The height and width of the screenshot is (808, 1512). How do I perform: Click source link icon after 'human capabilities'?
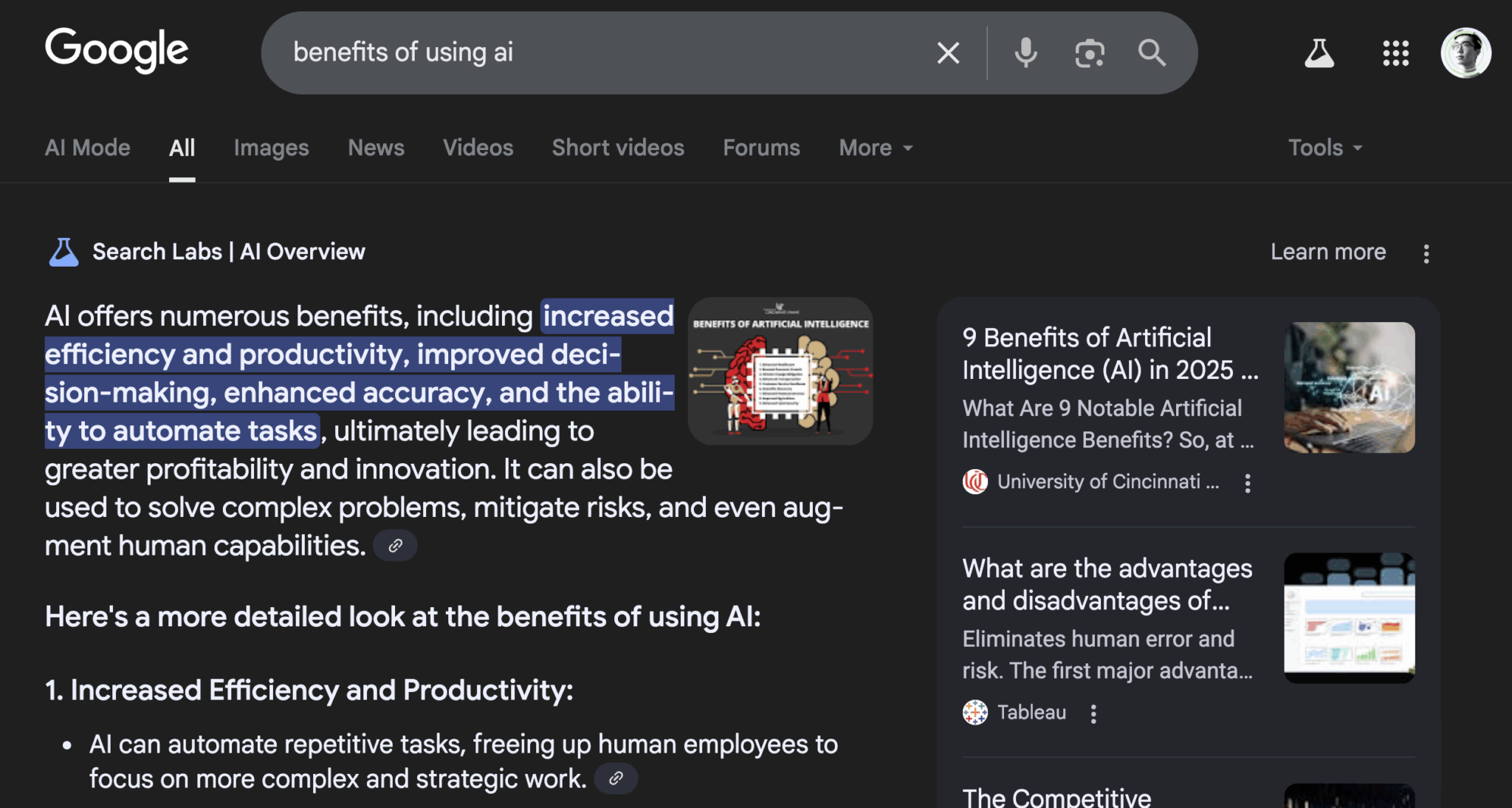coord(395,546)
